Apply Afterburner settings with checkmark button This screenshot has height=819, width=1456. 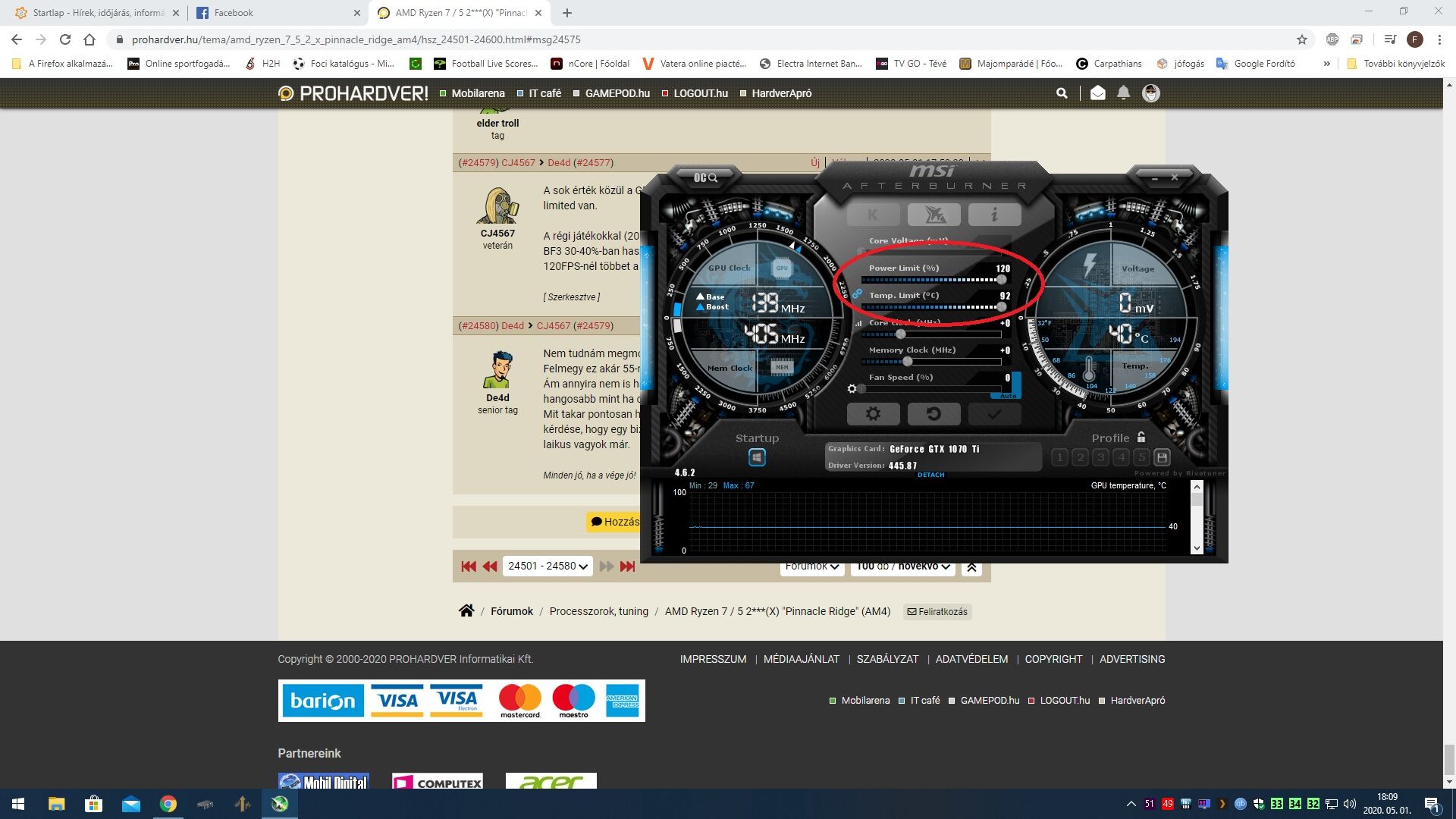(994, 414)
